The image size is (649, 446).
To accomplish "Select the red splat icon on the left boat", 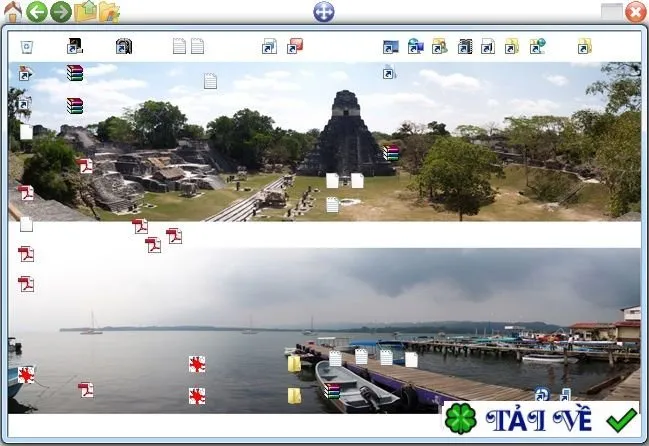I will coord(26,375).
